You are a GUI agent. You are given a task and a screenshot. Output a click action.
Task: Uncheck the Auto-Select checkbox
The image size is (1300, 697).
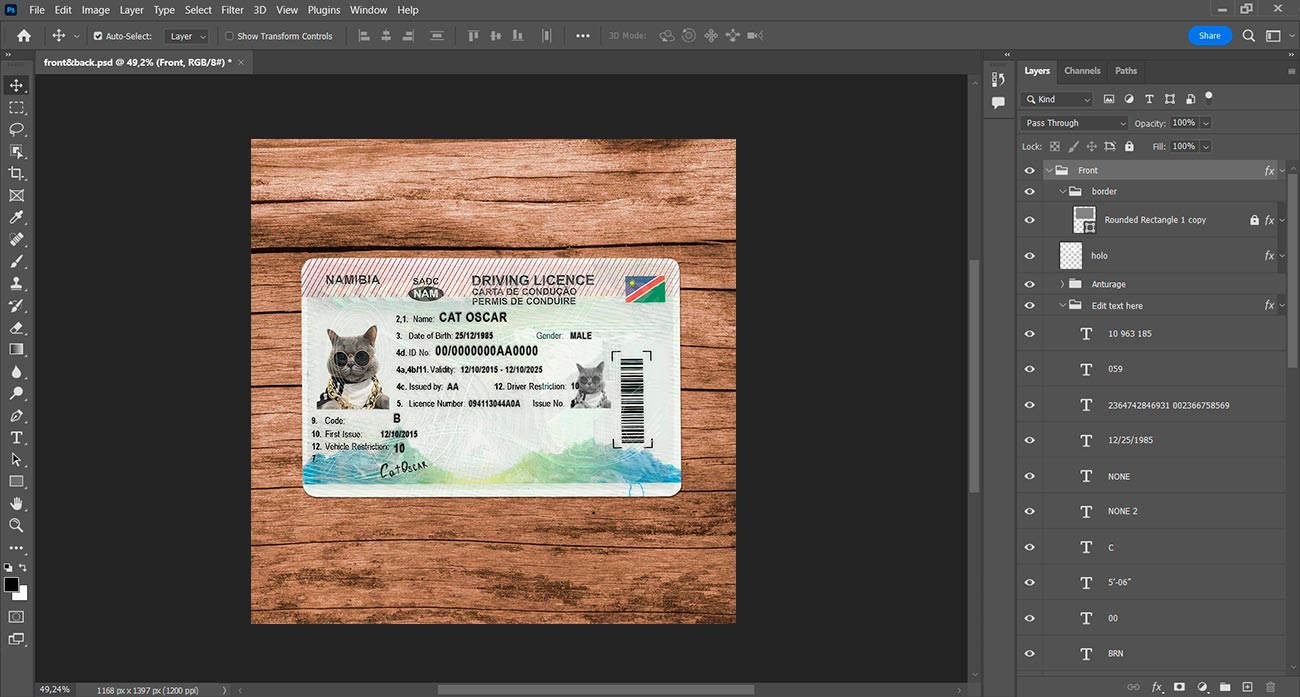click(x=98, y=36)
